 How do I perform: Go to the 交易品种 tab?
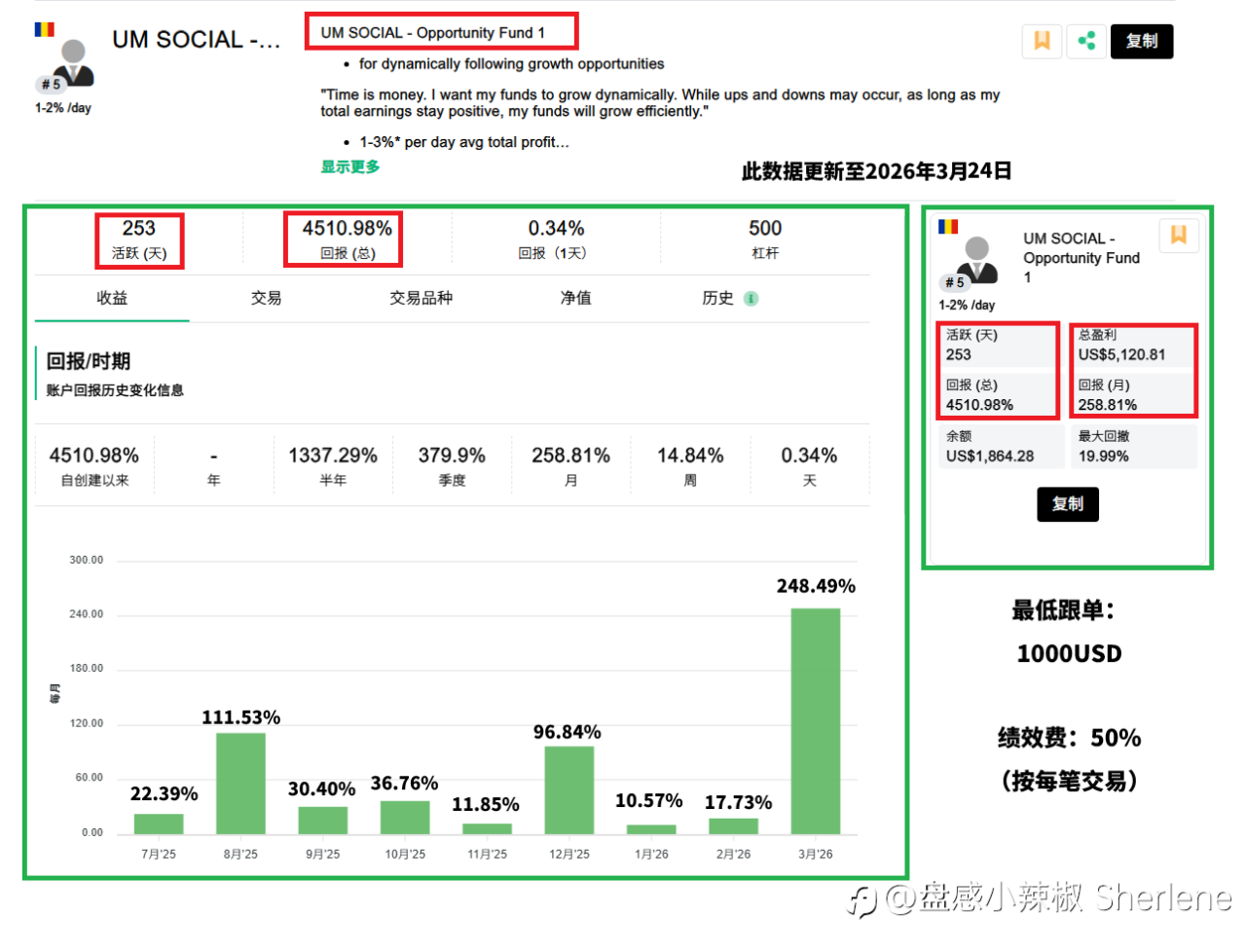click(421, 298)
